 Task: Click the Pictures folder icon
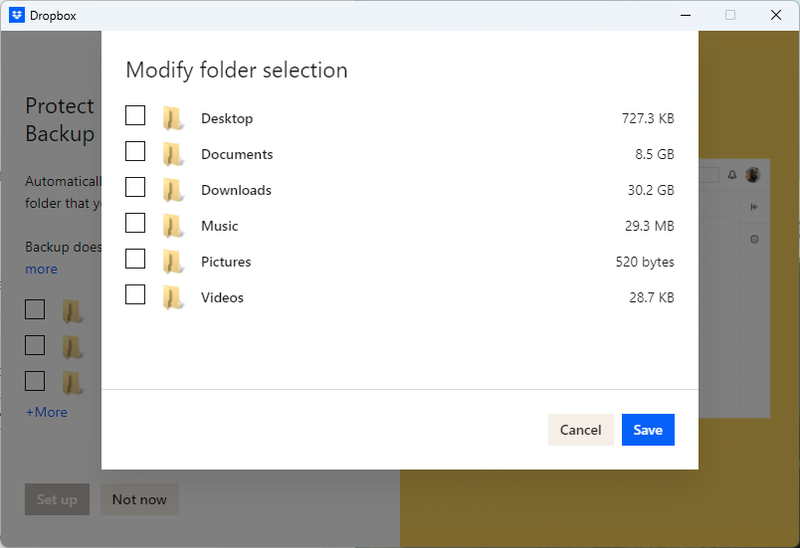pyautogui.click(x=174, y=262)
